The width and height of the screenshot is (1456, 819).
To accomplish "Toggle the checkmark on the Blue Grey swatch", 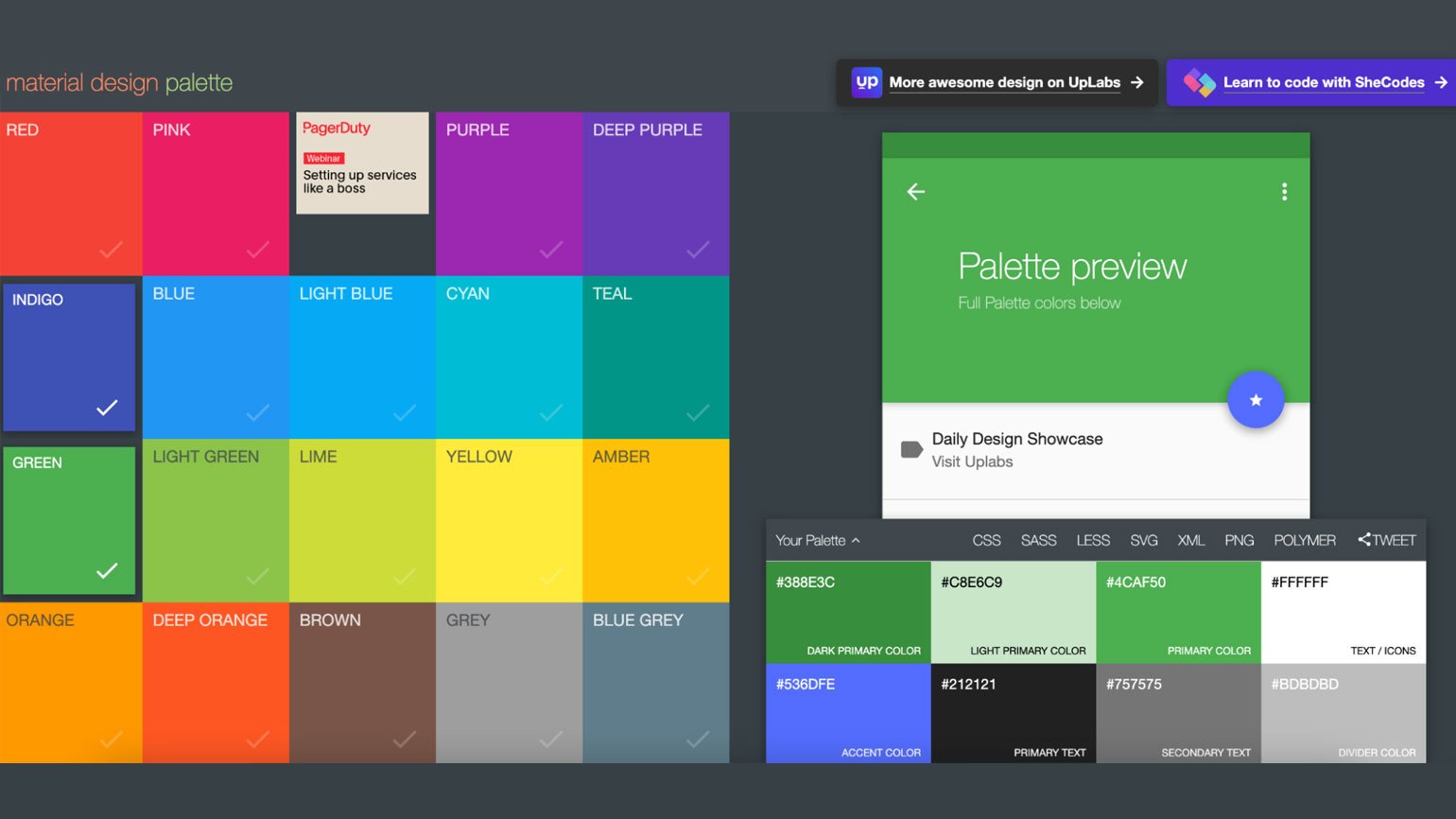I will (x=698, y=739).
